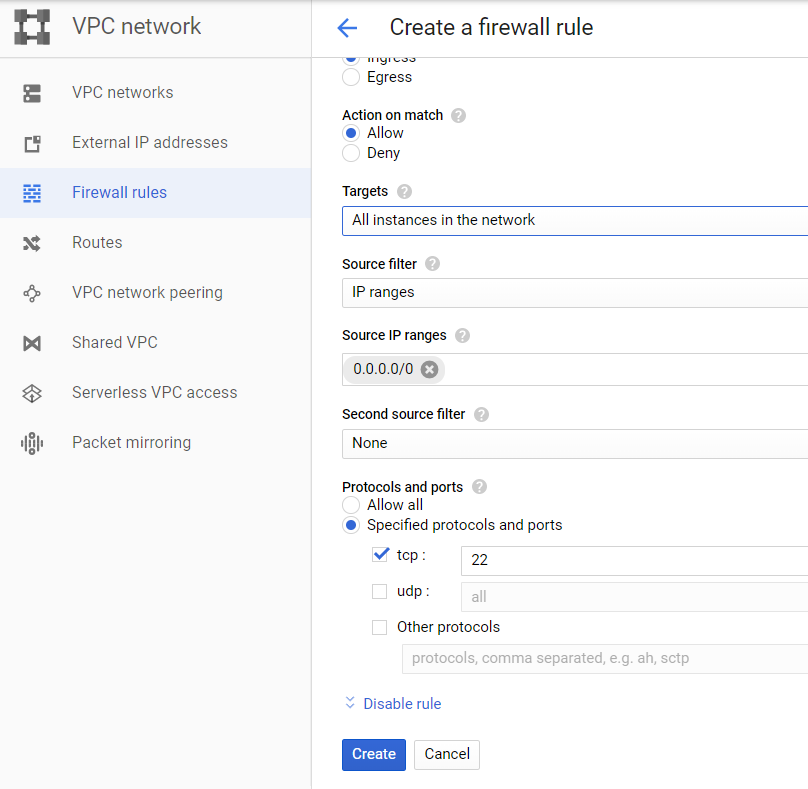The width and height of the screenshot is (808, 789).
Task: Click the VPC networks sidebar icon
Action: 32,93
